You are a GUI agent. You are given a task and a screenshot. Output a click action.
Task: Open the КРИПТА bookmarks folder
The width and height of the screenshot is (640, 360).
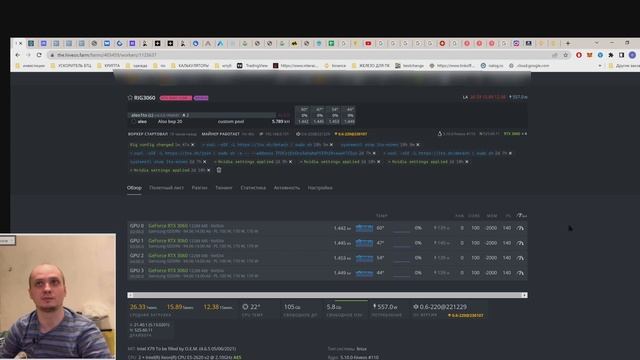(109, 65)
